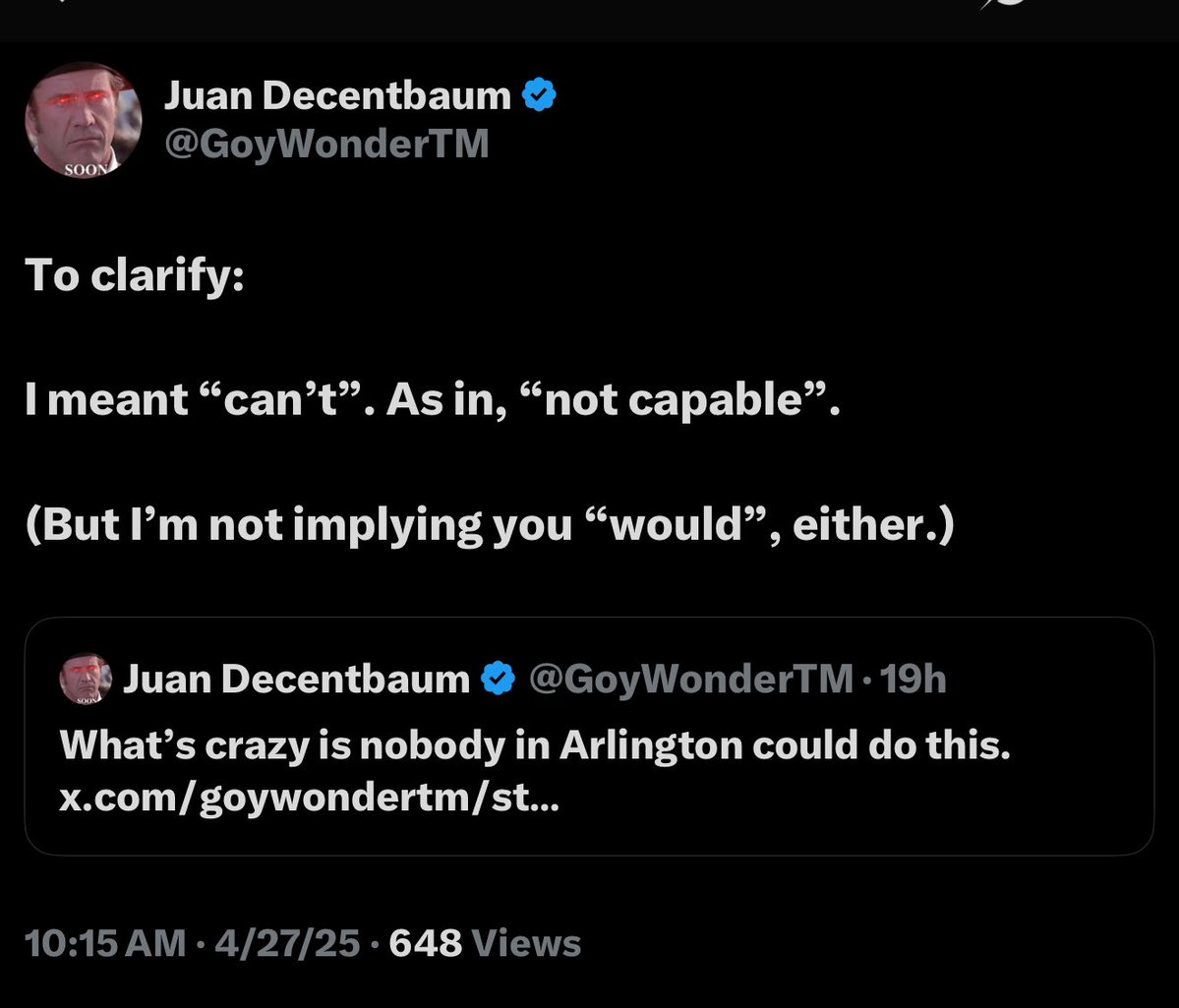Follow the x.com/goywondertm/st... link

pyautogui.click(x=310, y=799)
